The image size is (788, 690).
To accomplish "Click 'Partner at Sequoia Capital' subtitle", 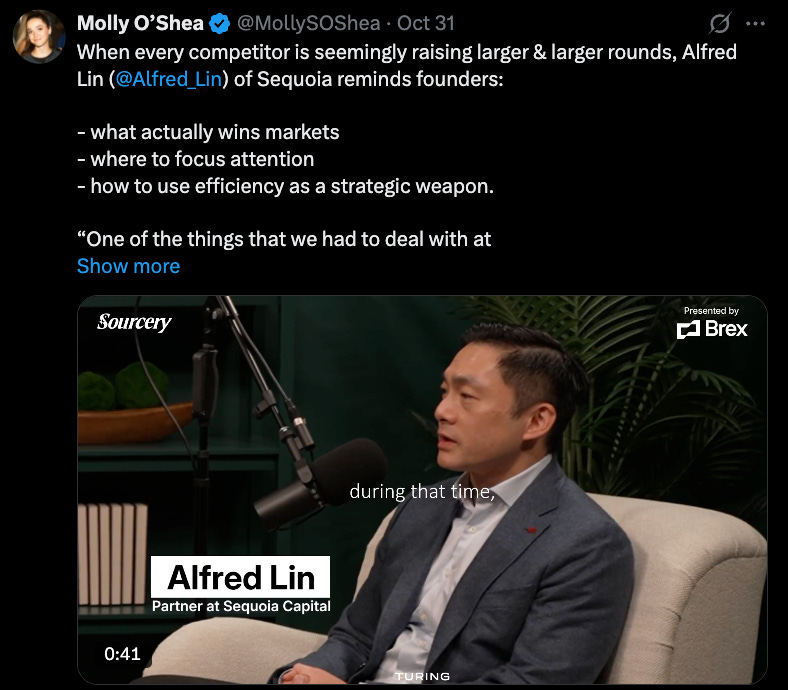I will click(x=241, y=606).
